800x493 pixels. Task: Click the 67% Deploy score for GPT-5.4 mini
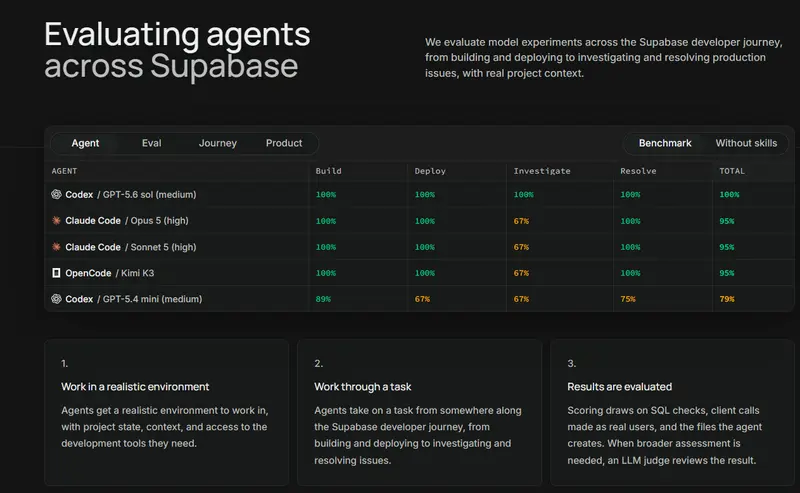coord(422,299)
